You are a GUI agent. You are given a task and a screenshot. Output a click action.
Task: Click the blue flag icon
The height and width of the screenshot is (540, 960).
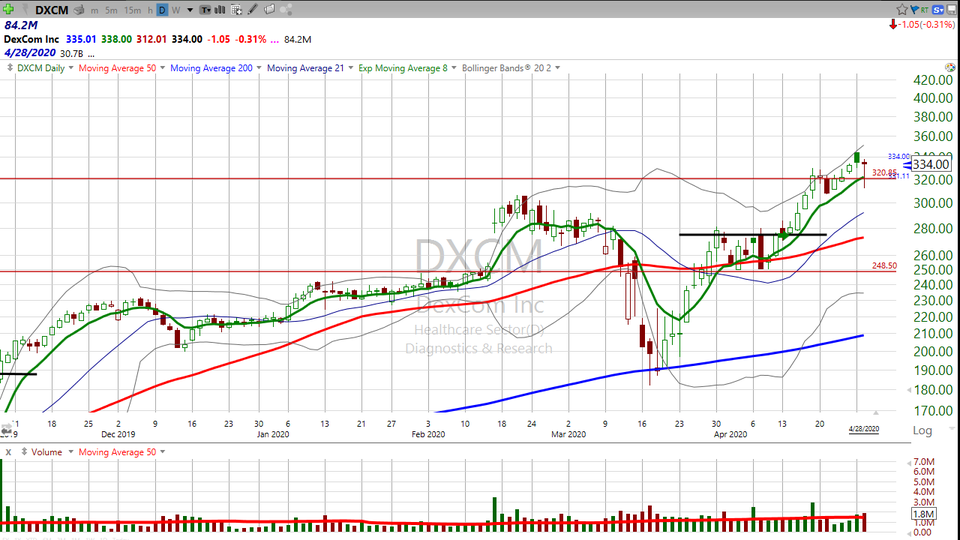point(915,9)
